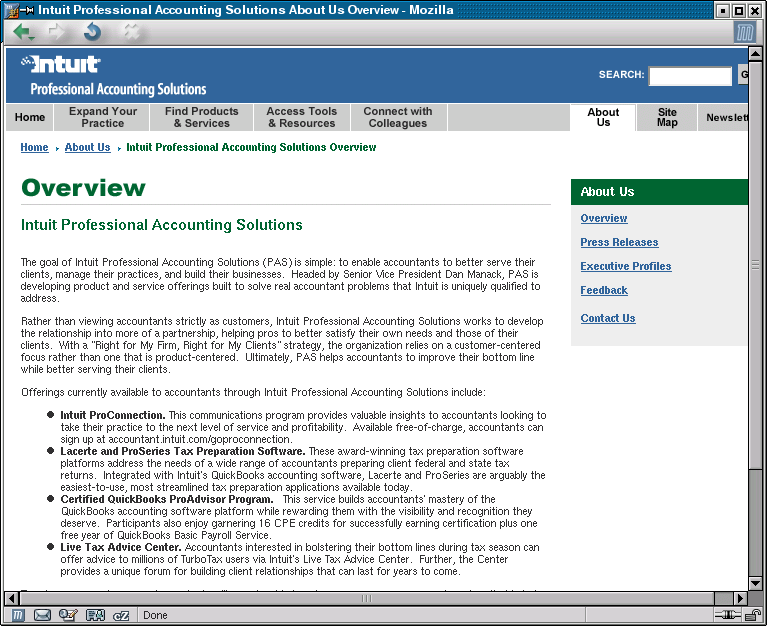Click the About Us breadcrumb link
Screen dimensions: 767x626
tap(88, 147)
